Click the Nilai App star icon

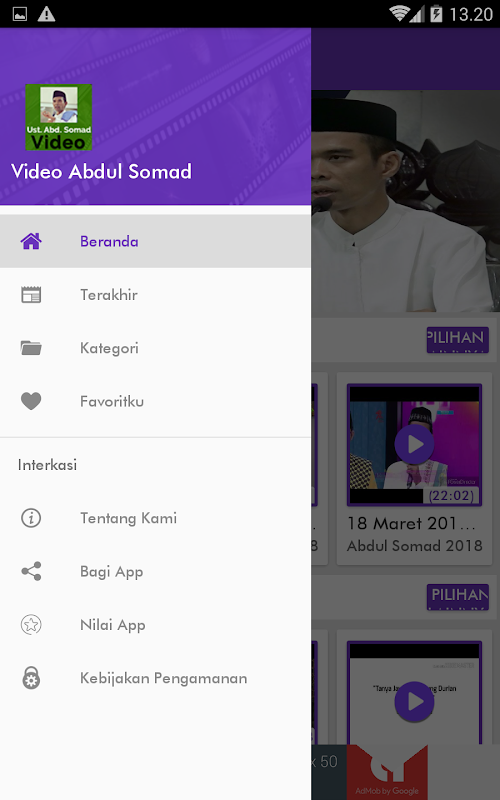[31, 624]
